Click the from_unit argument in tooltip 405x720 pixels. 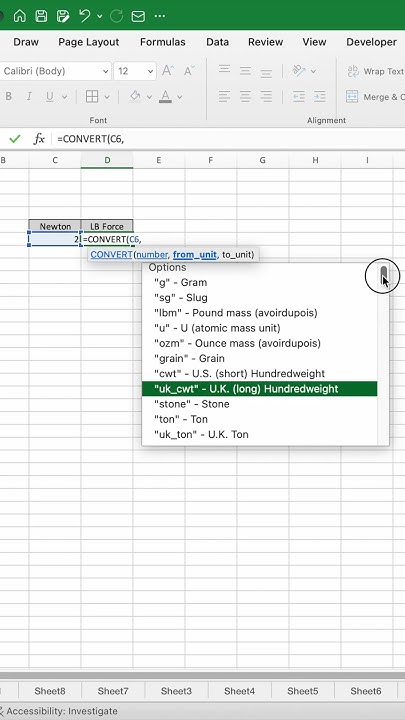coord(195,254)
